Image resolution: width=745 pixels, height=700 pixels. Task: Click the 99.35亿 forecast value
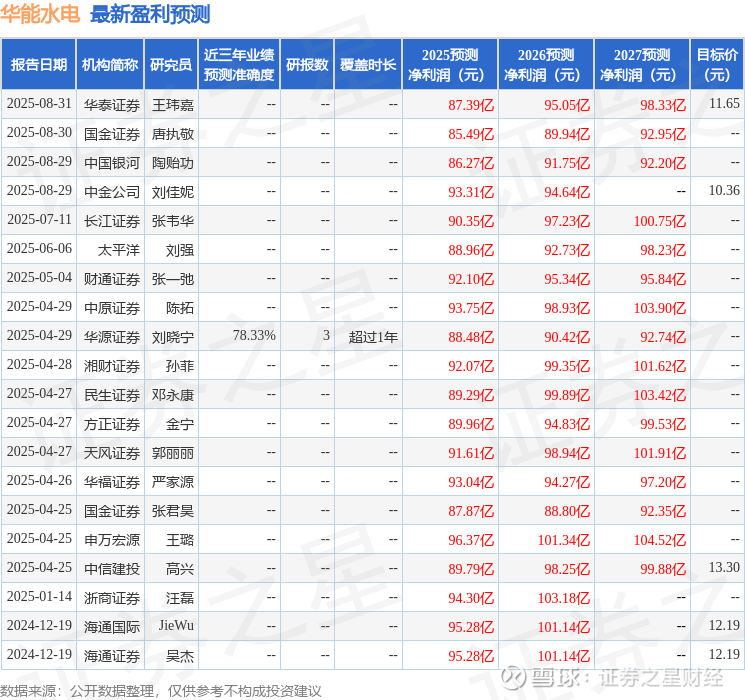click(567, 366)
